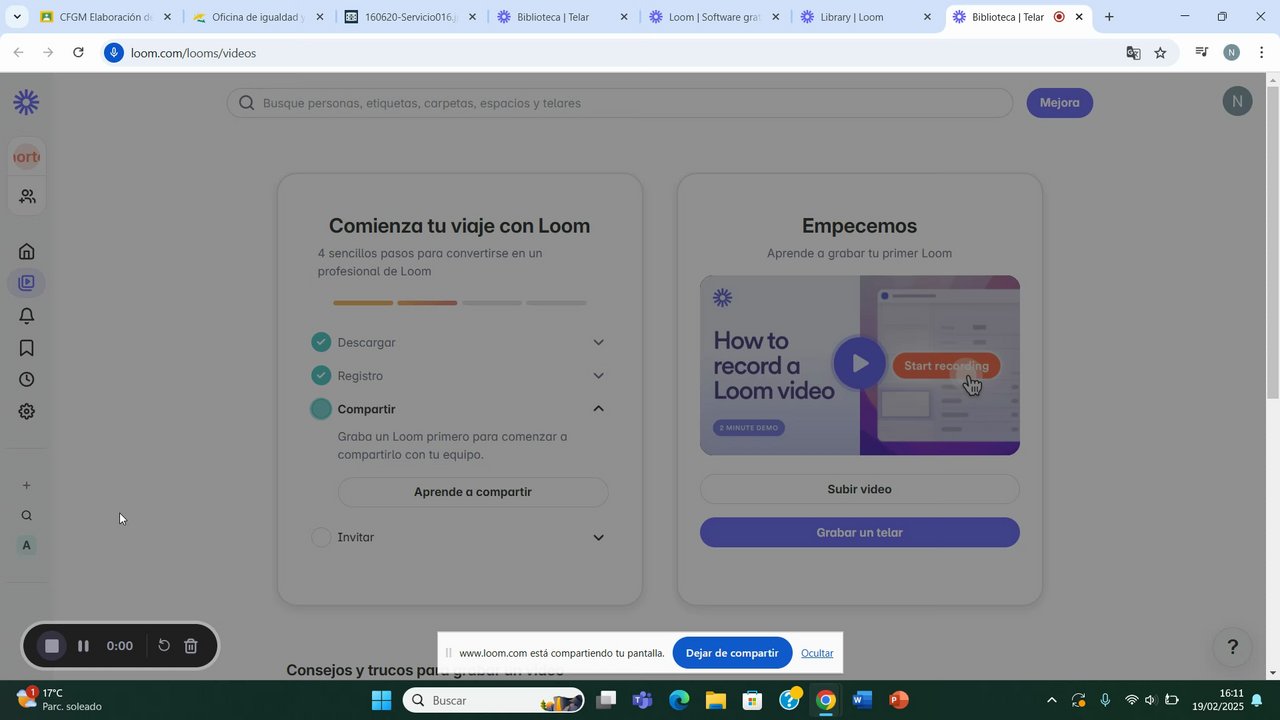Expand the Invitar step
The width and height of the screenshot is (1280, 720).
(599, 538)
